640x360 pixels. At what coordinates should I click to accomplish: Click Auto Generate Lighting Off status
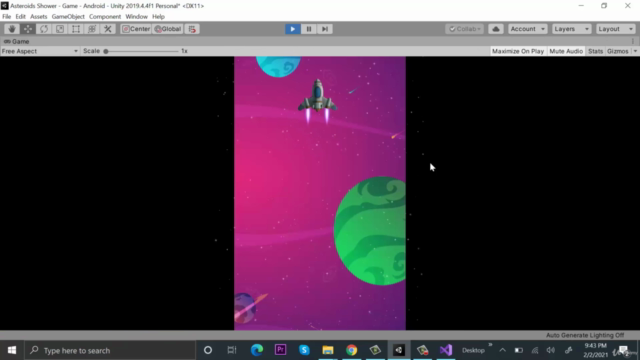(584, 335)
